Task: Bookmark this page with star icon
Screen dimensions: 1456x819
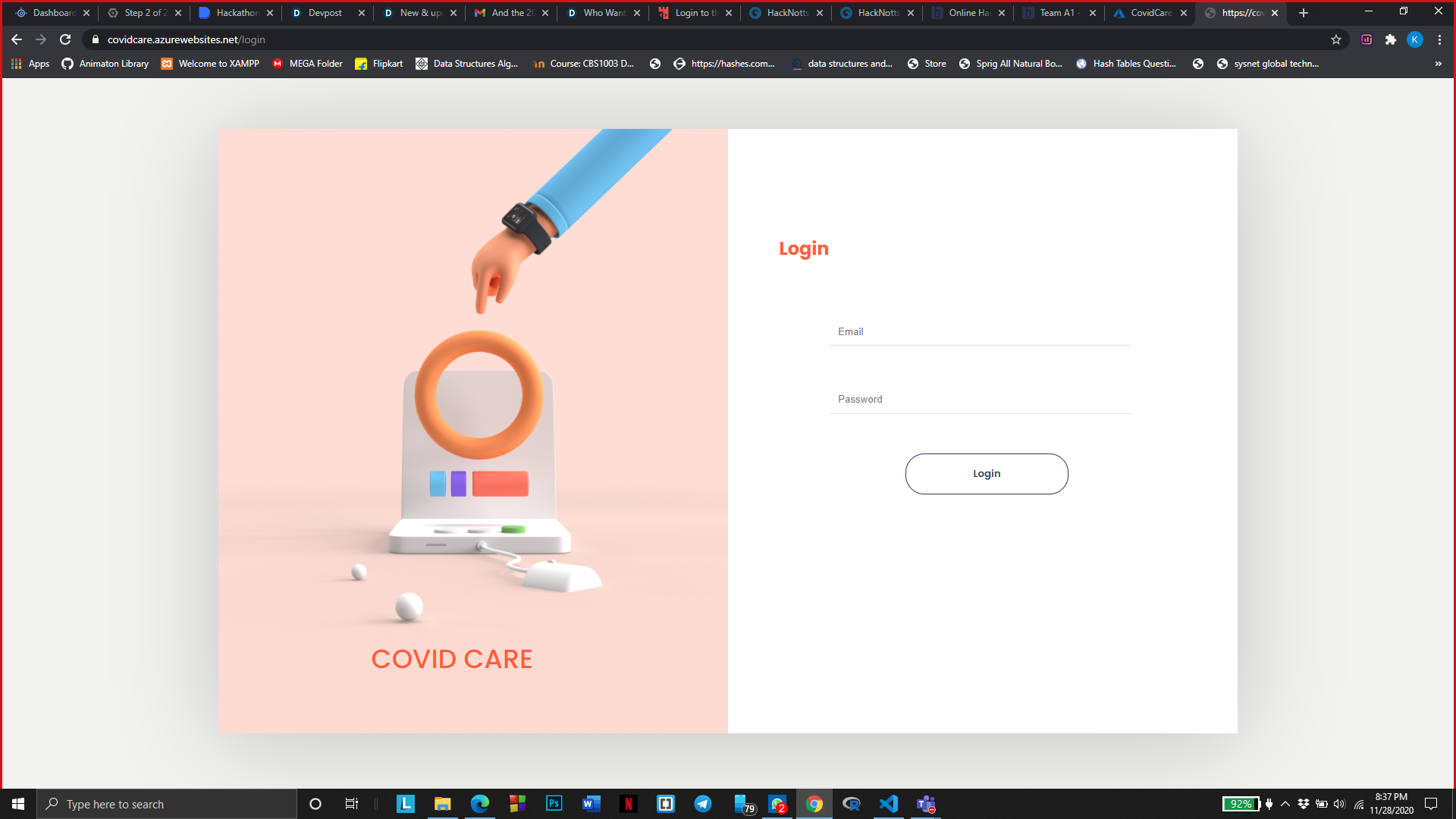Action: 1336,39
